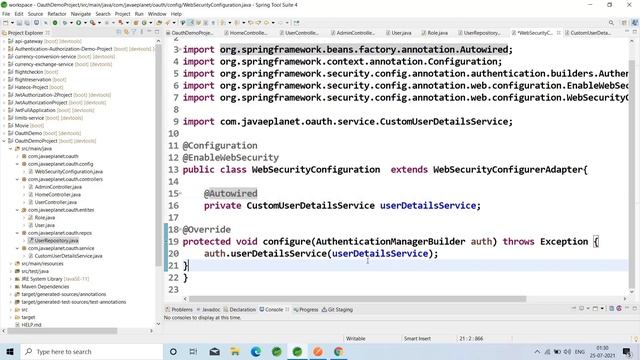Switch to the OauthDemoProje... editor tab
Image resolution: width=640 pixels, height=360 pixels.
189,33
